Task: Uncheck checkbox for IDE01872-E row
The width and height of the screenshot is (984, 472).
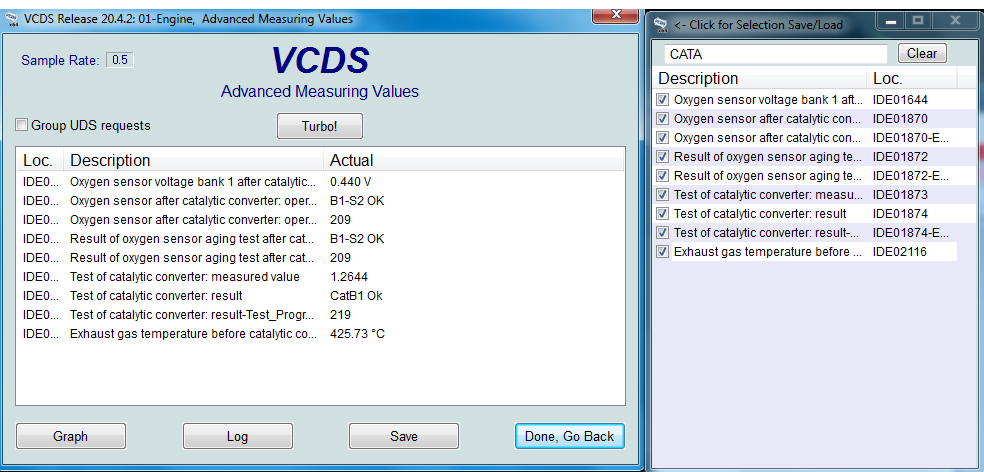Action: pos(663,175)
